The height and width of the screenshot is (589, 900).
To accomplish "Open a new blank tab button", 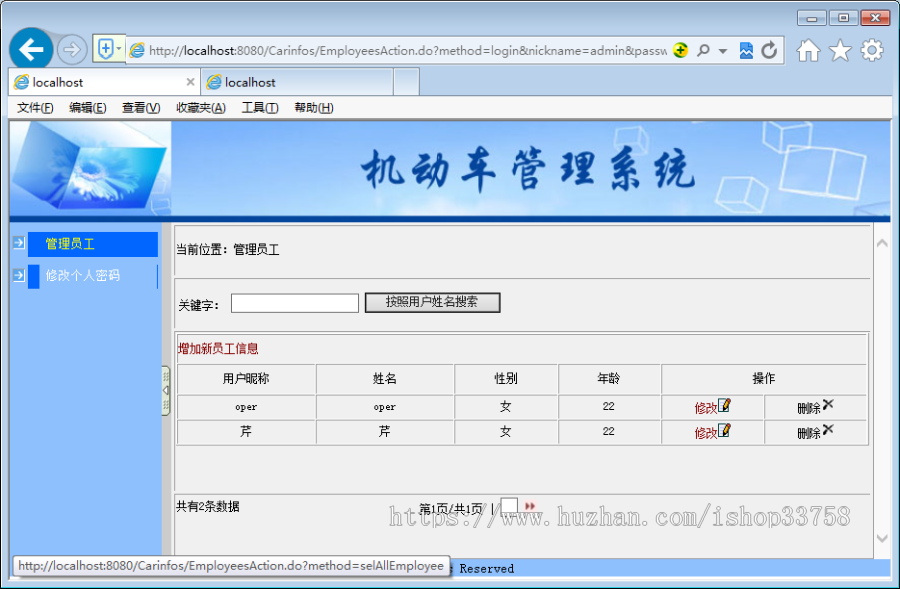I will 406,82.
